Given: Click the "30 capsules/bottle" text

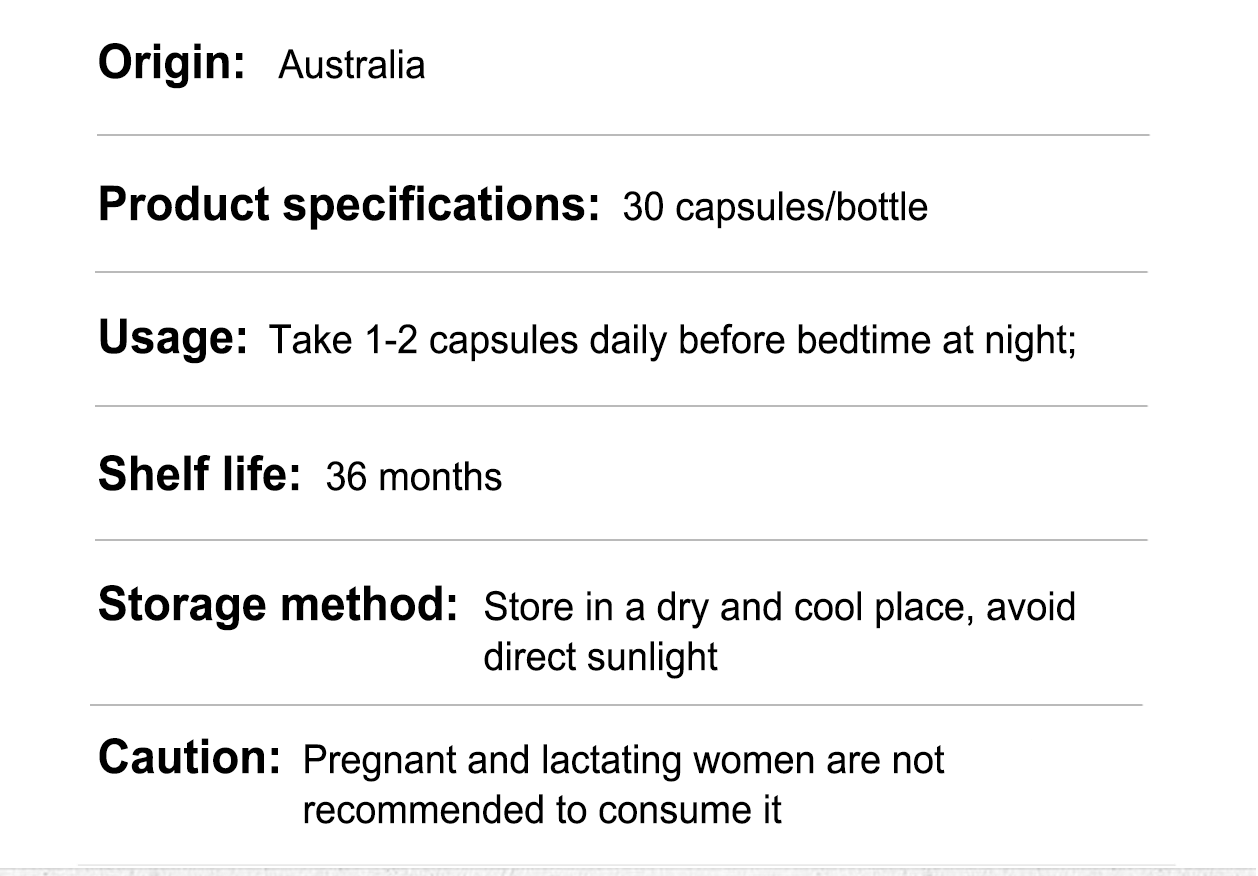Looking at the screenshot, I should (x=774, y=207).
